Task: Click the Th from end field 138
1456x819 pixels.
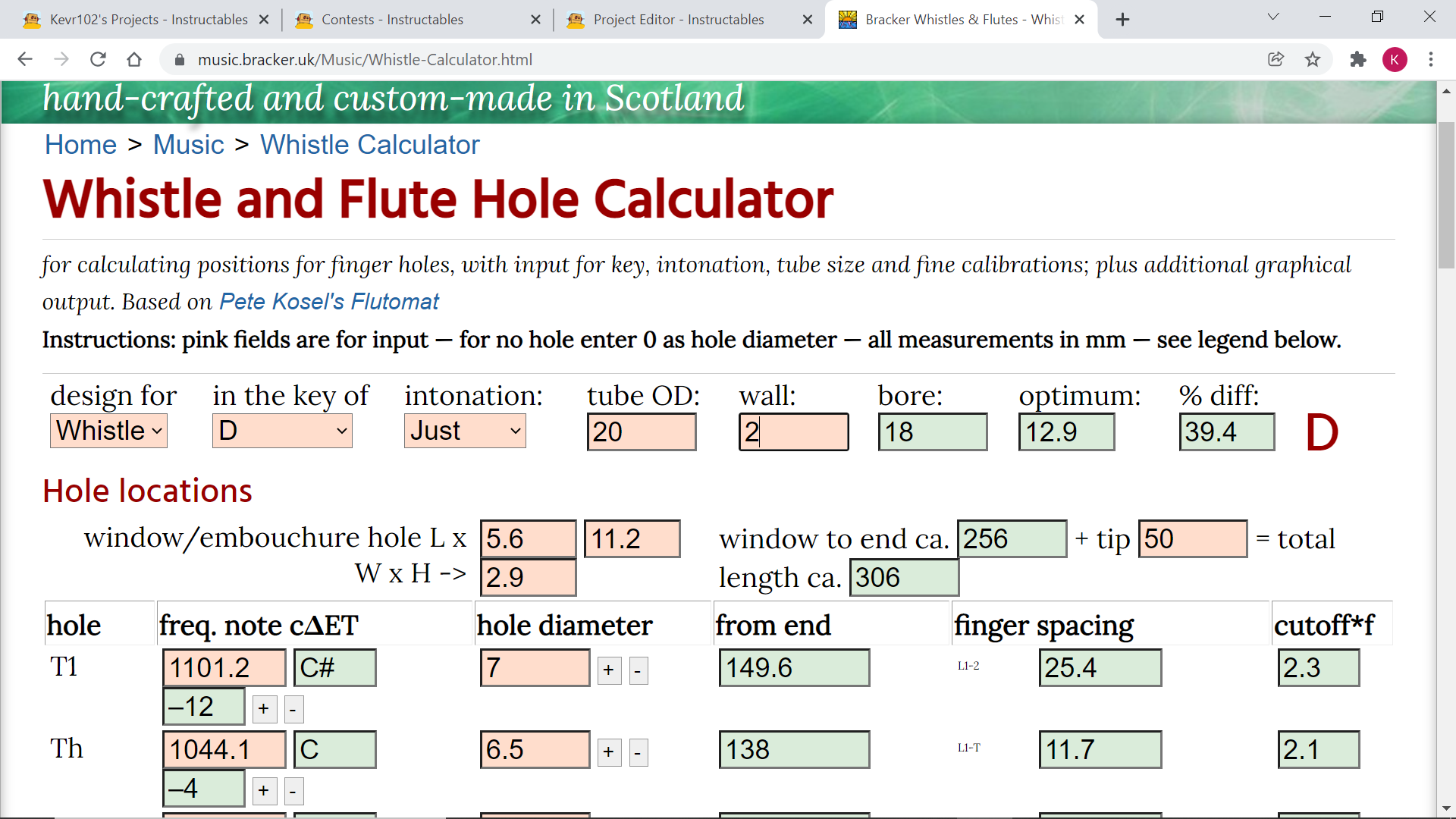Action: coord(795,750)
